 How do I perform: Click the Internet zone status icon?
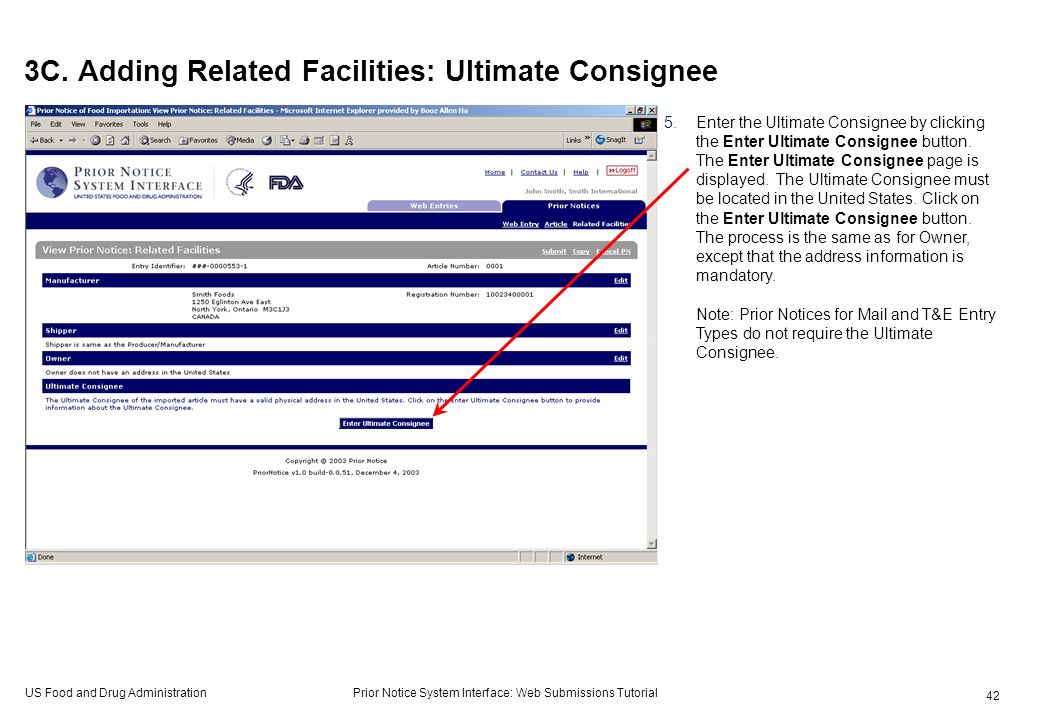(x=571, y=557)
